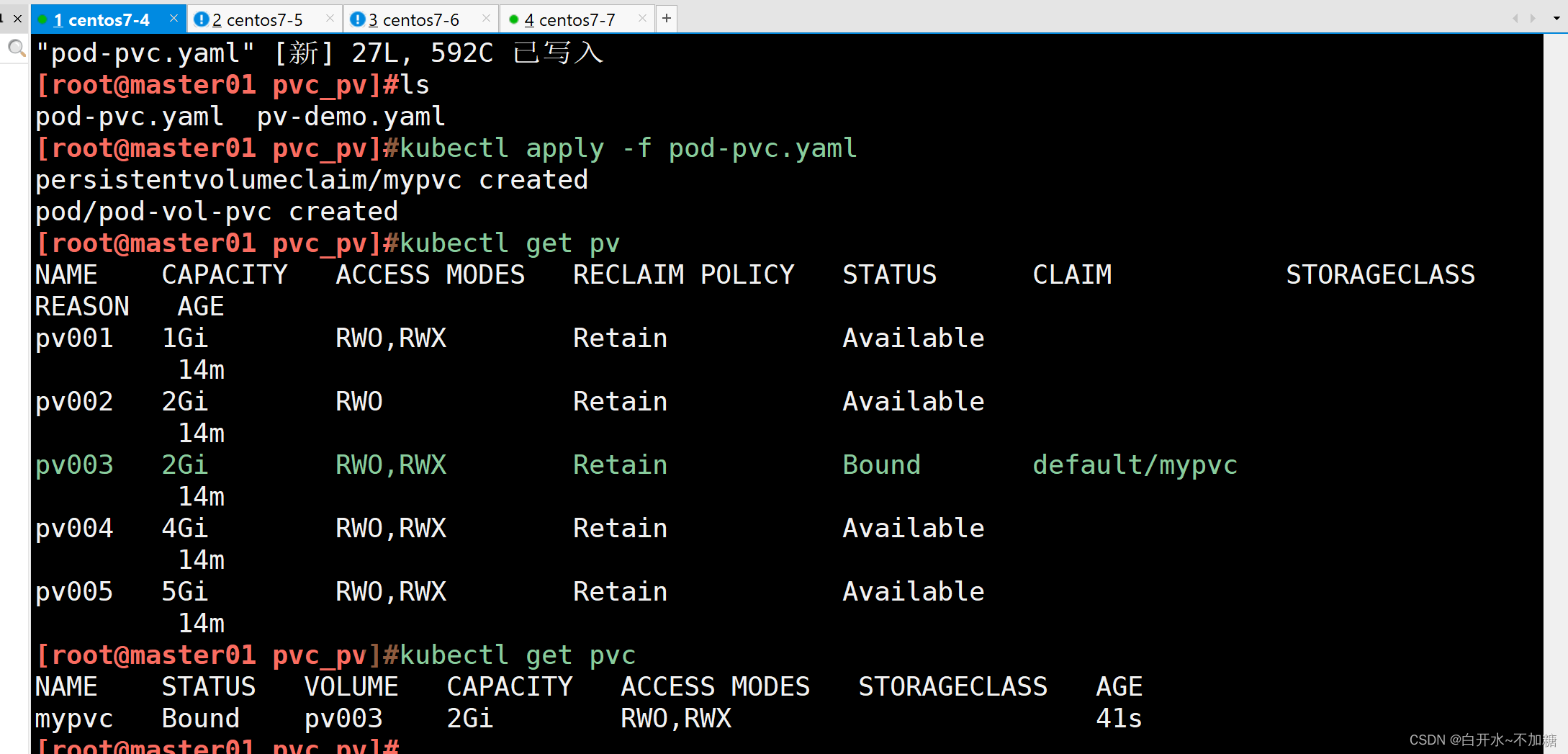The width and height of the screenshot is (1568, 754).
Task: Switch to the centos7-5 session tab
Action: click(x=257, y=19)
